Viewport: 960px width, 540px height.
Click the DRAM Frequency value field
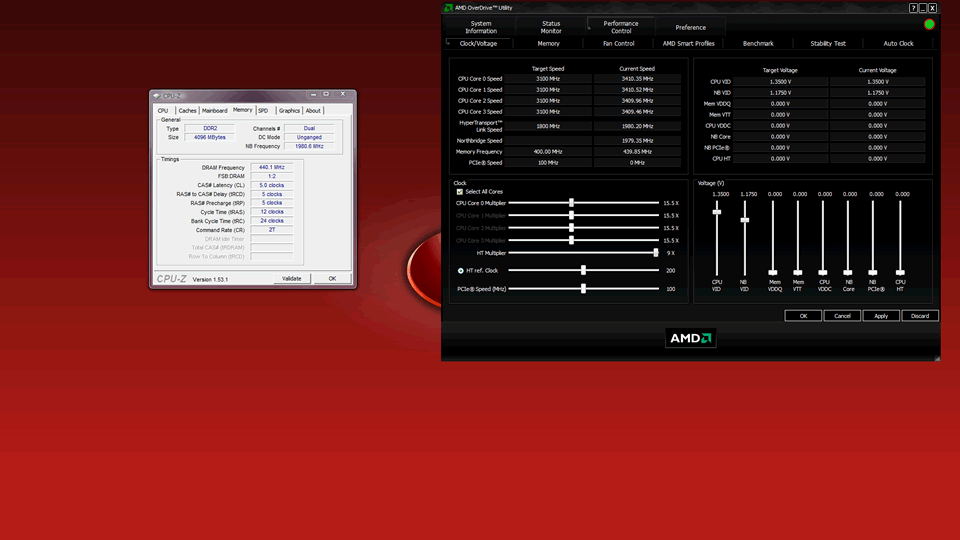[271, 168]
